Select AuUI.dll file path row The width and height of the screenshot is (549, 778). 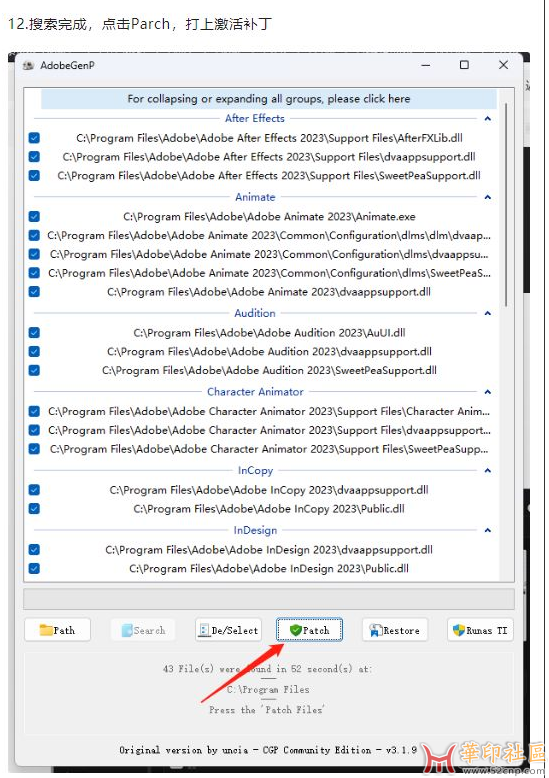(x=269, y=333)
